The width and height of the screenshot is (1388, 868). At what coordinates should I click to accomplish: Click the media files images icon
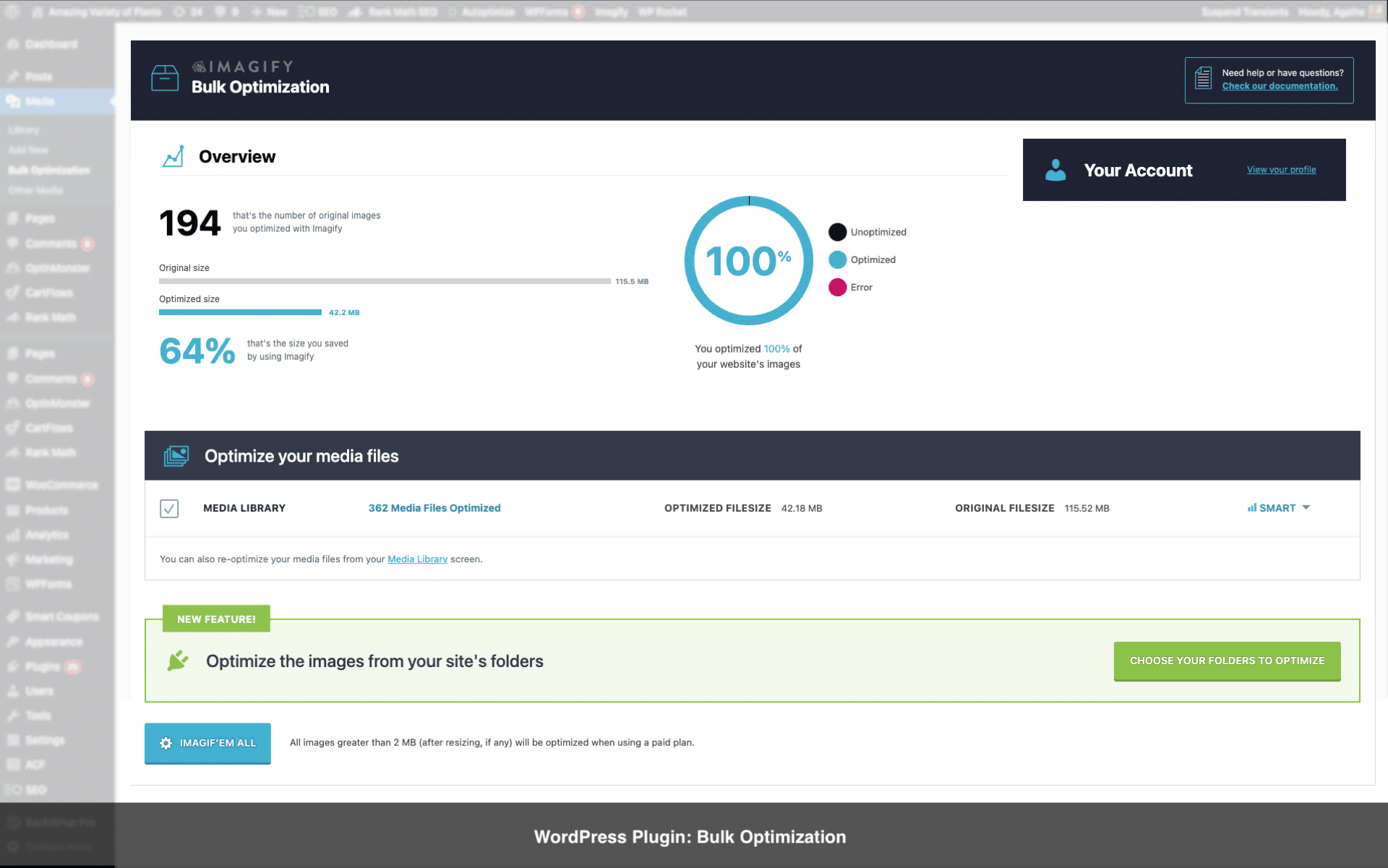176,456
